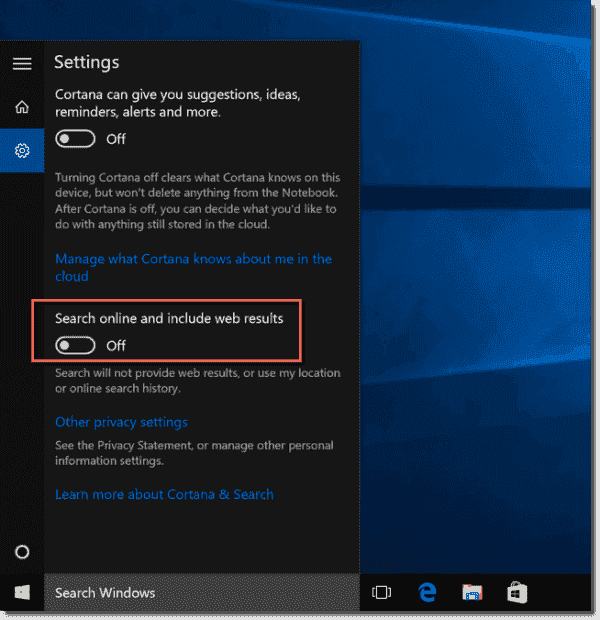Click 'Search online and include web results' label
Screen dimensions: 600x620
point(169,319)
